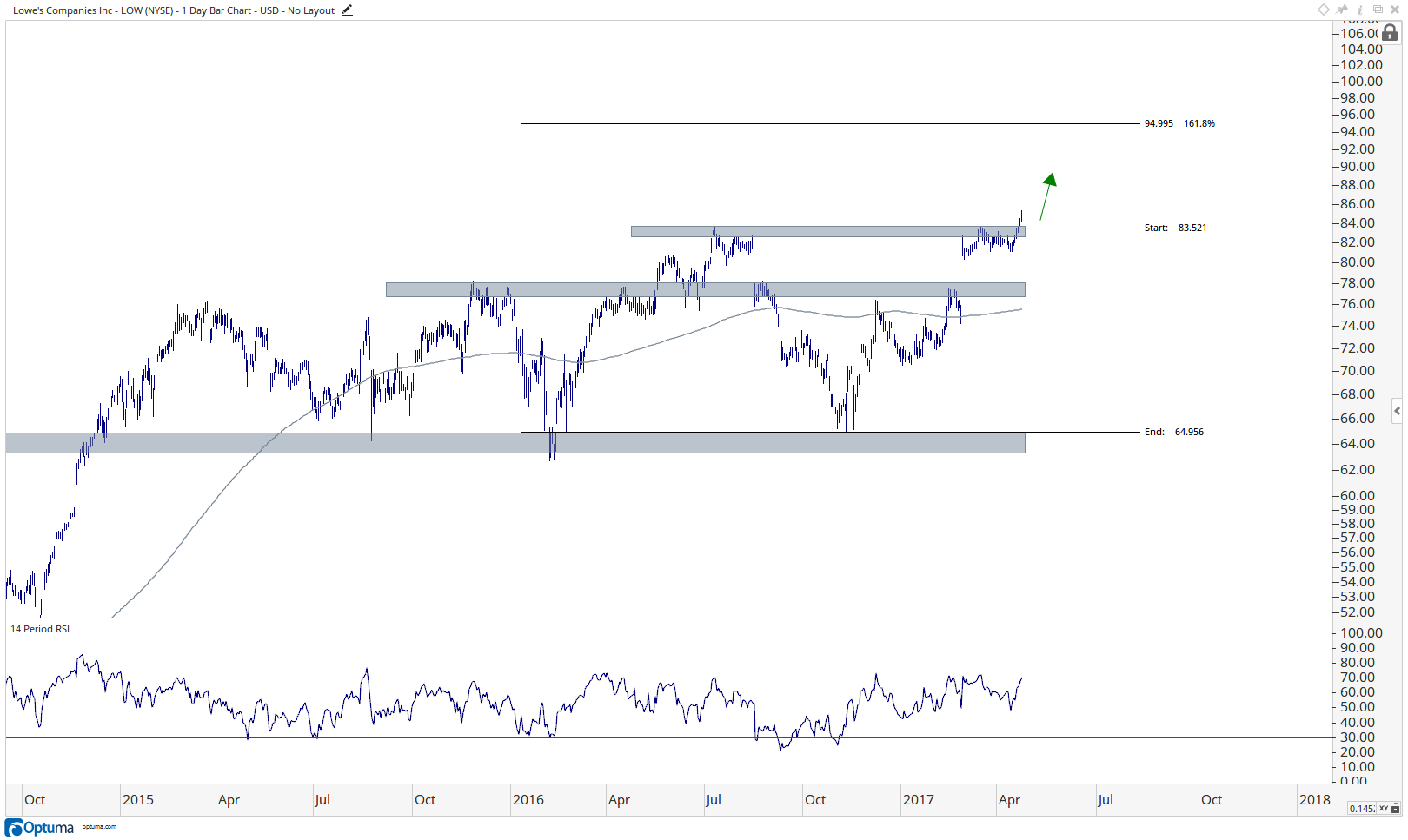Click the 30.00 label on the RSI scale
Image resolution: width=1408 pixels, height=840 pixels.
coord(1358,737)
